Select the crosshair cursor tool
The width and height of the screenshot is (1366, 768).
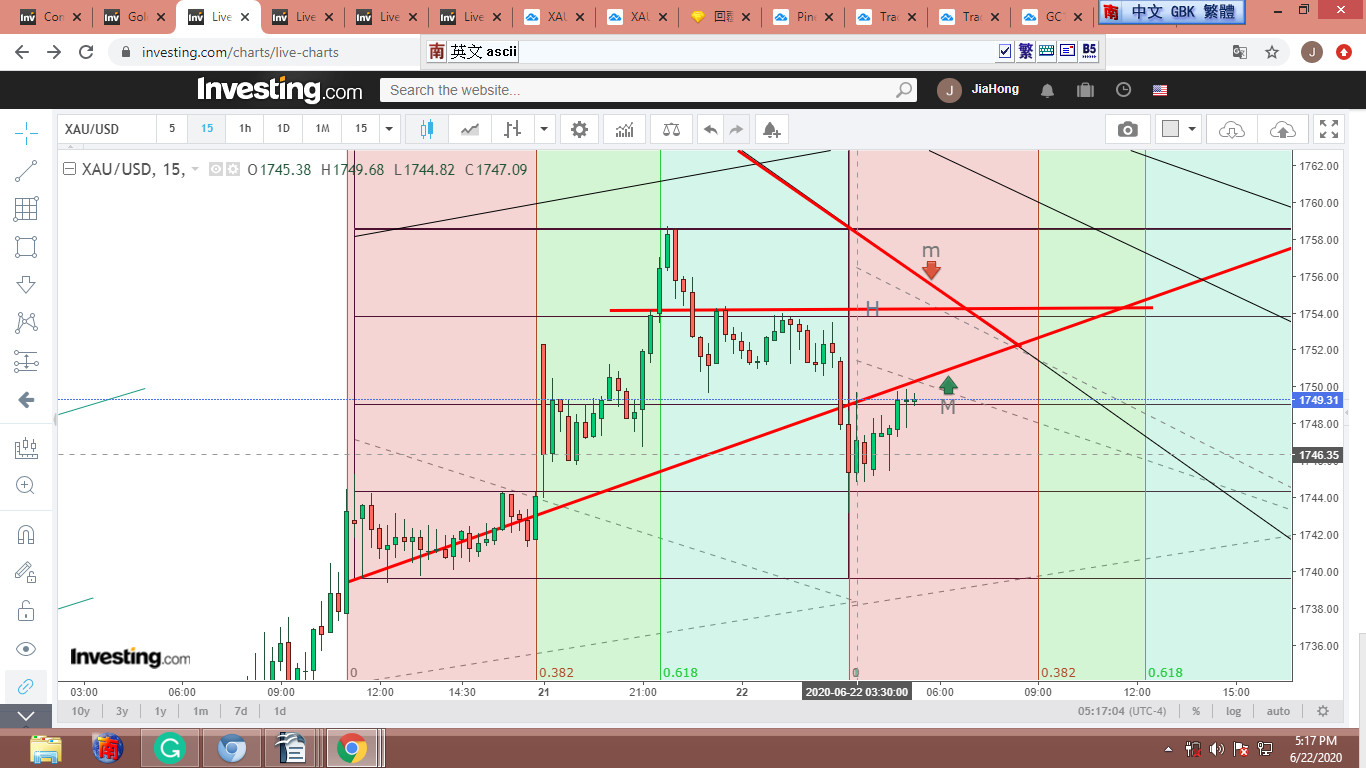[x=26, y=131]
